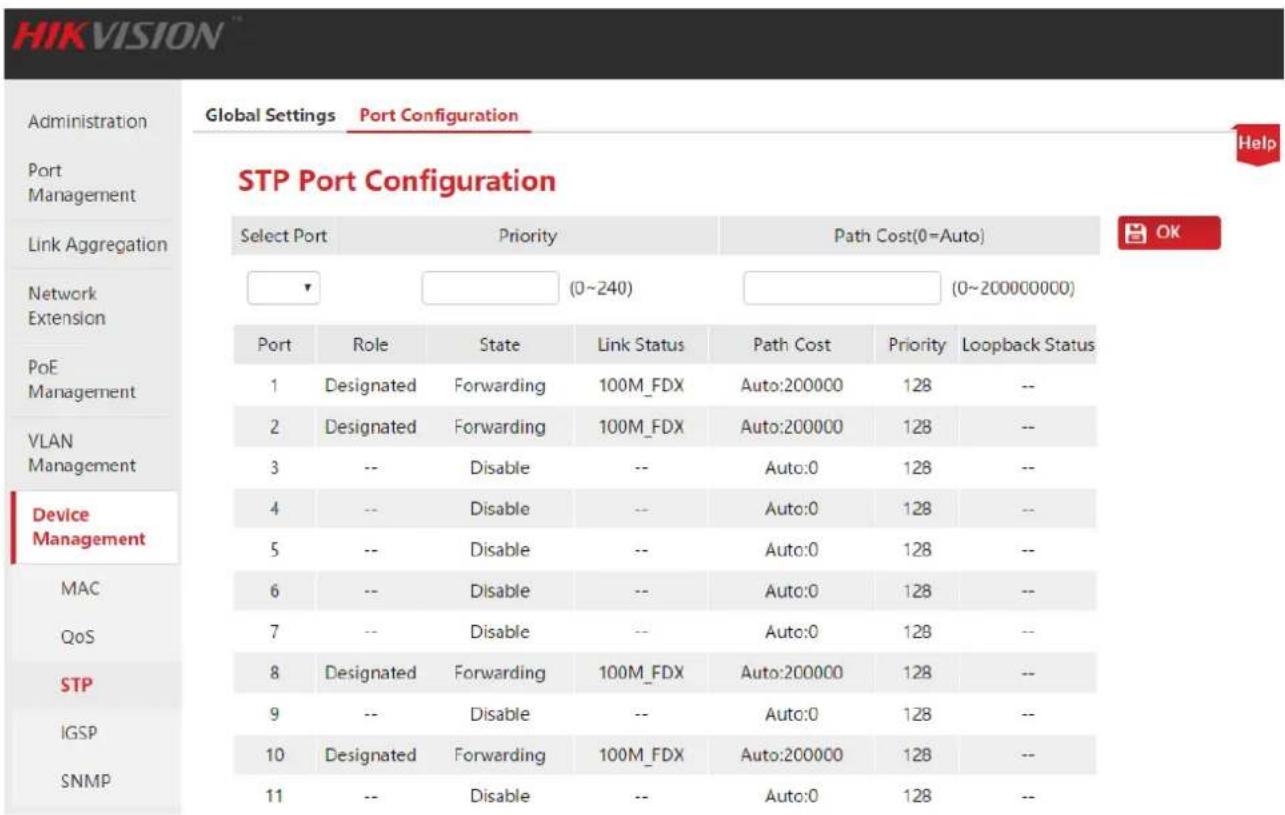This screenshot has height=815, width=1285.
Task: Click port number 4 cell
Action: (x=274, y=509)
